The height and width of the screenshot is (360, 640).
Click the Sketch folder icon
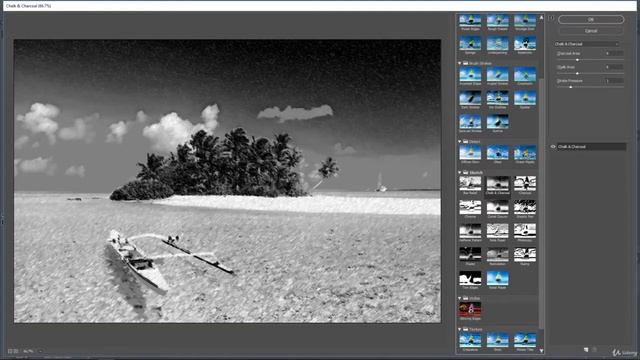[x=465, y=173]
